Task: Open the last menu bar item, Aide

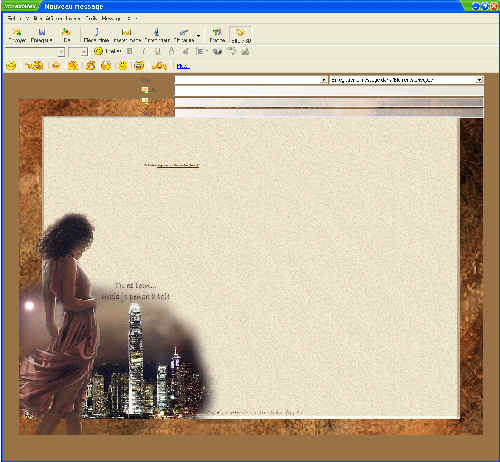Action: pos(132,18)
